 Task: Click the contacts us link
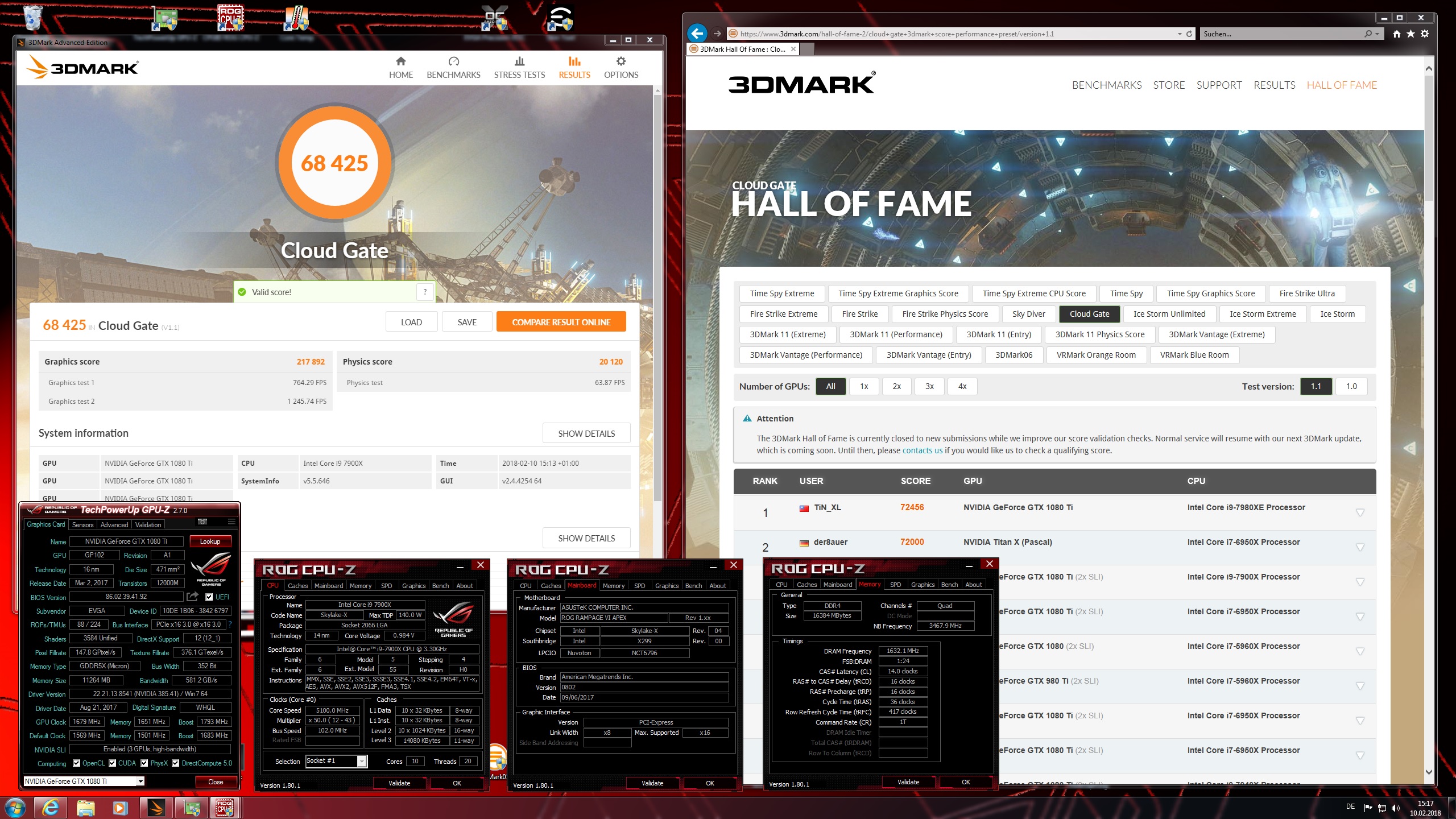point(922,450)
